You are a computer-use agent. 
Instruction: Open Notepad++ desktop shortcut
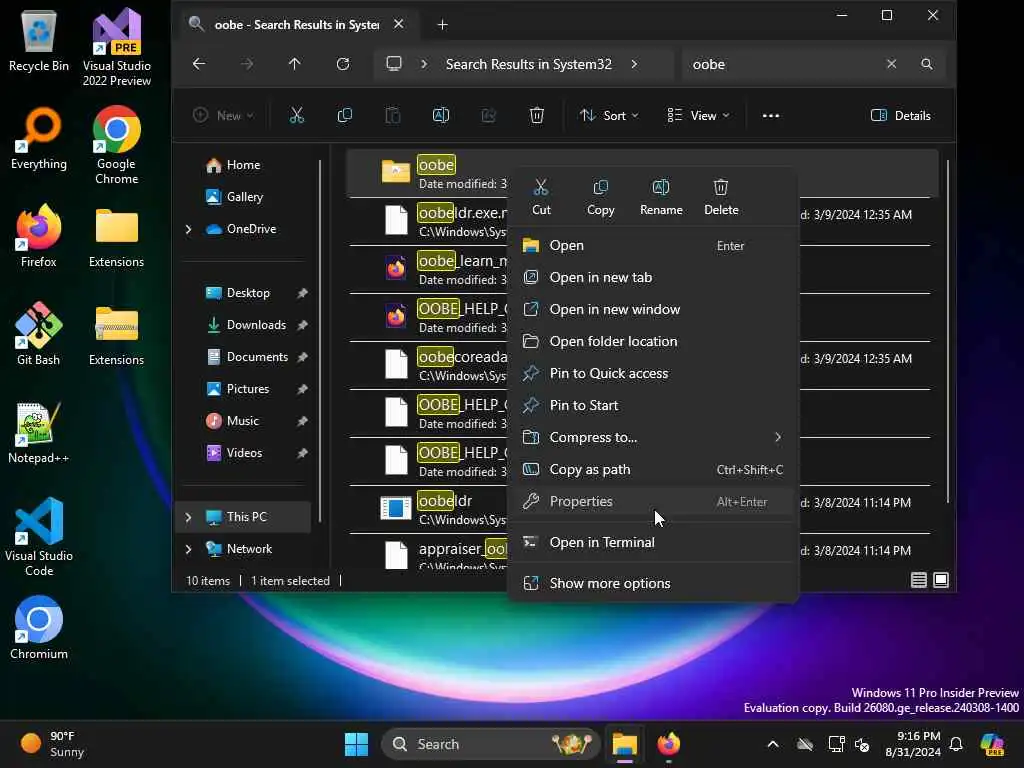[39, 432]
